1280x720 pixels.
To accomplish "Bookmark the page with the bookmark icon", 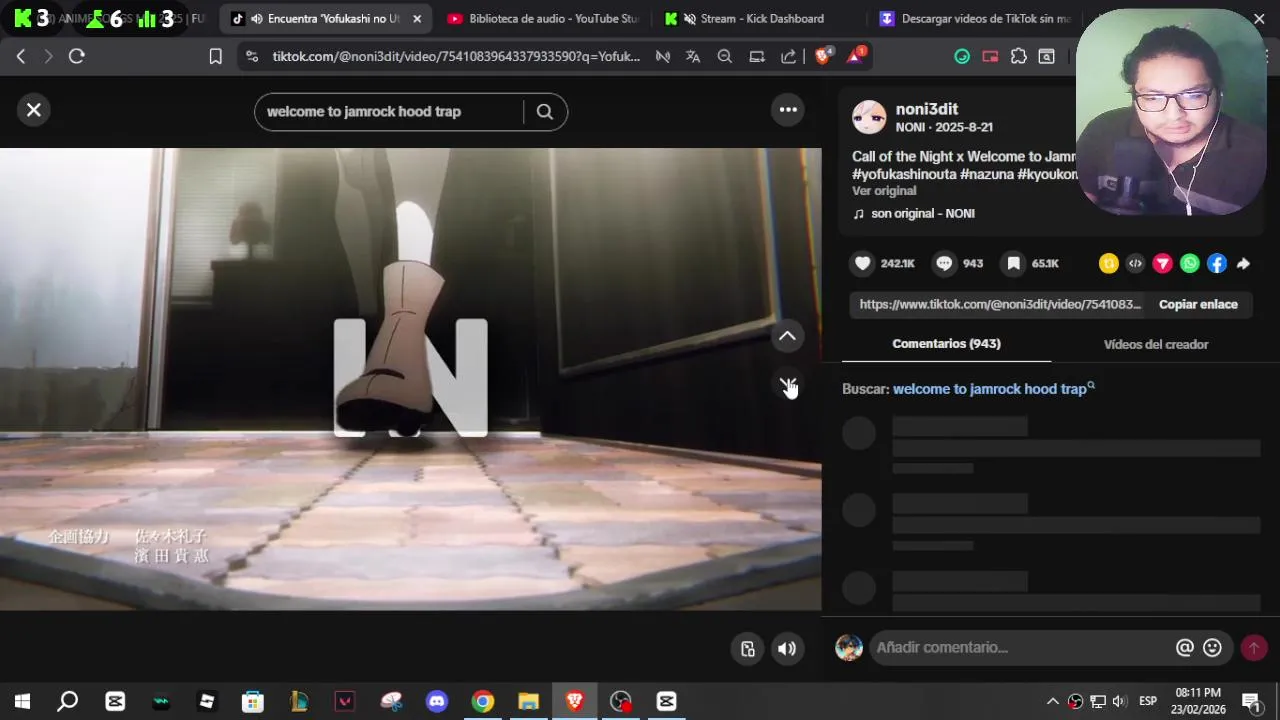I will click(x=215, y=57).
